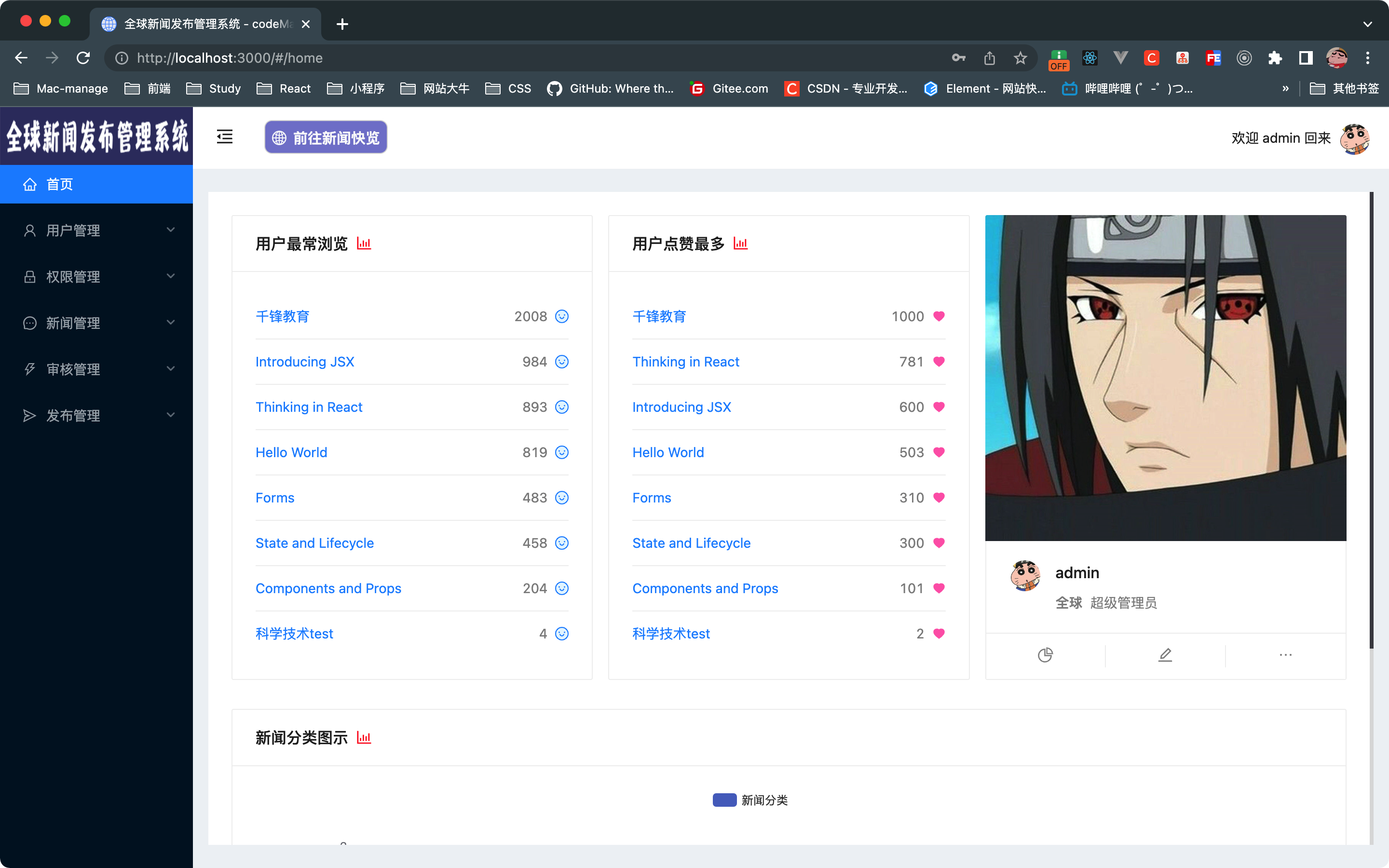
Task: Open the Study bookmarks folder
Action: pos(213,88)
